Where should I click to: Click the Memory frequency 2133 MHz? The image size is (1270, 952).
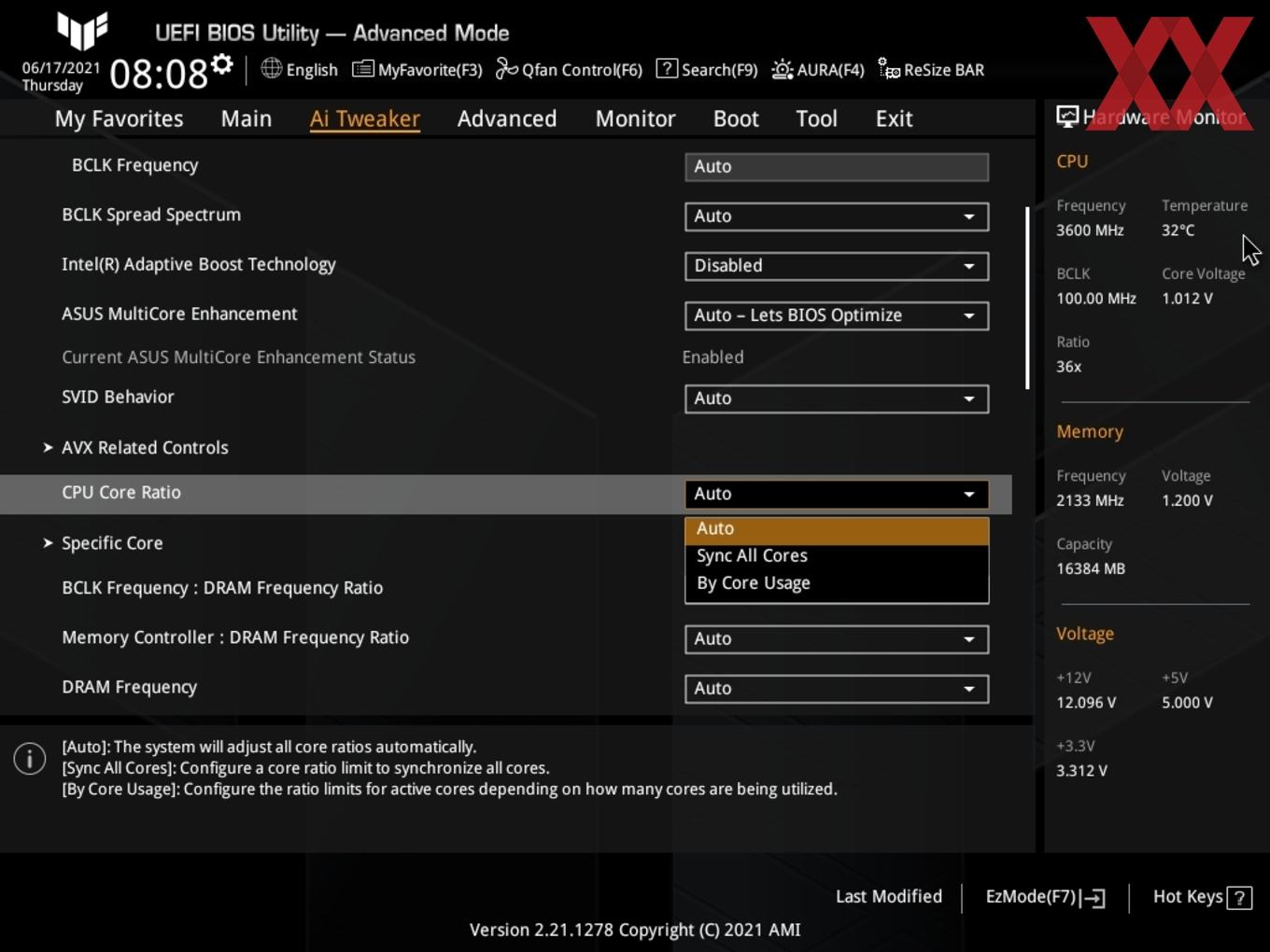[x=1090, y=500]
